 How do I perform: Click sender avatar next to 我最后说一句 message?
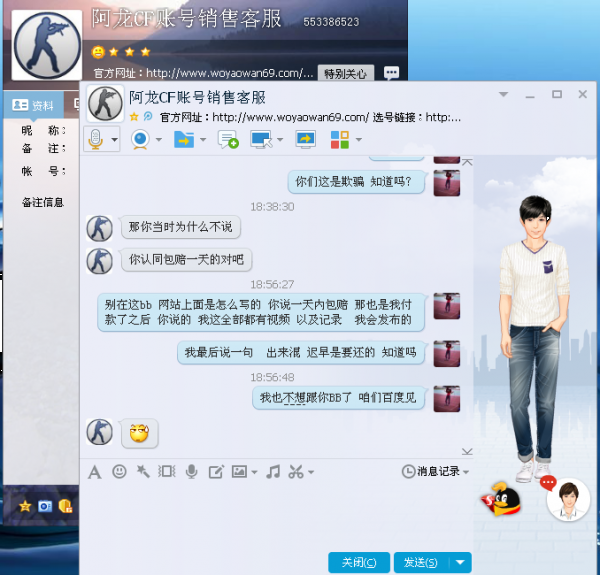click(x=447, y=353)
